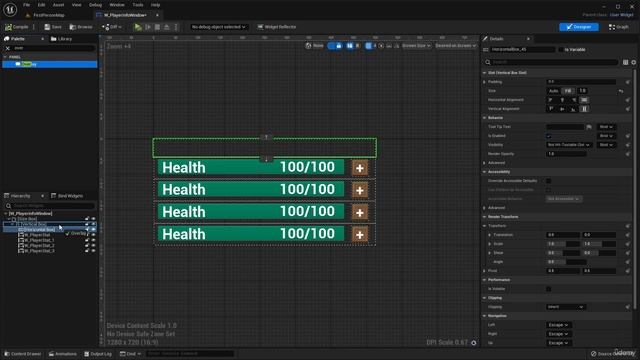Open the Window menu

tap(117, 5)
